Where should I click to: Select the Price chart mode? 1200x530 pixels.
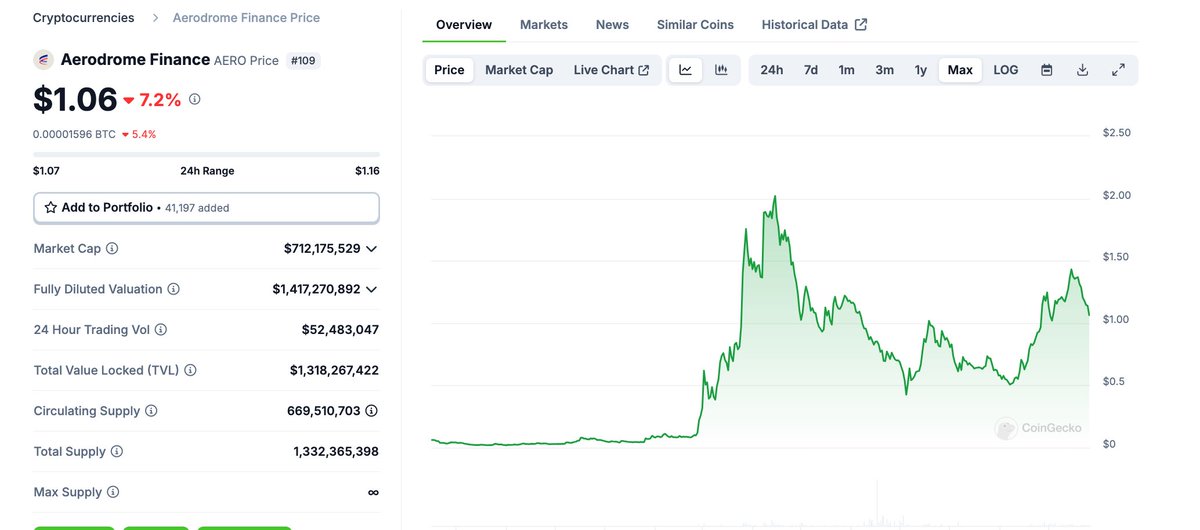449,70
